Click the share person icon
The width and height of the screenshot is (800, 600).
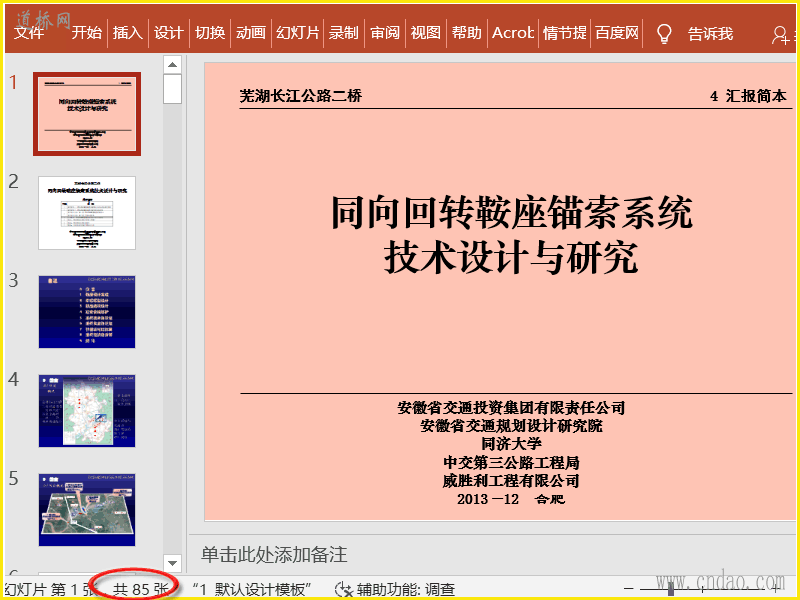point(780,35)
